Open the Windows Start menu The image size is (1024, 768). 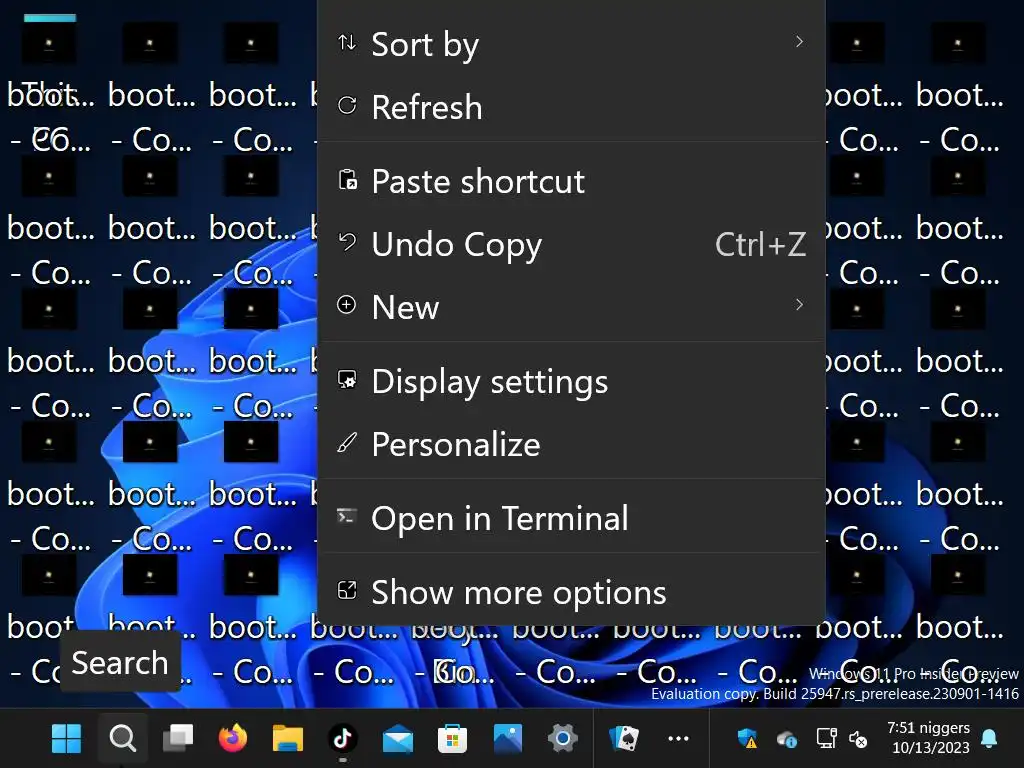[67, 739]
